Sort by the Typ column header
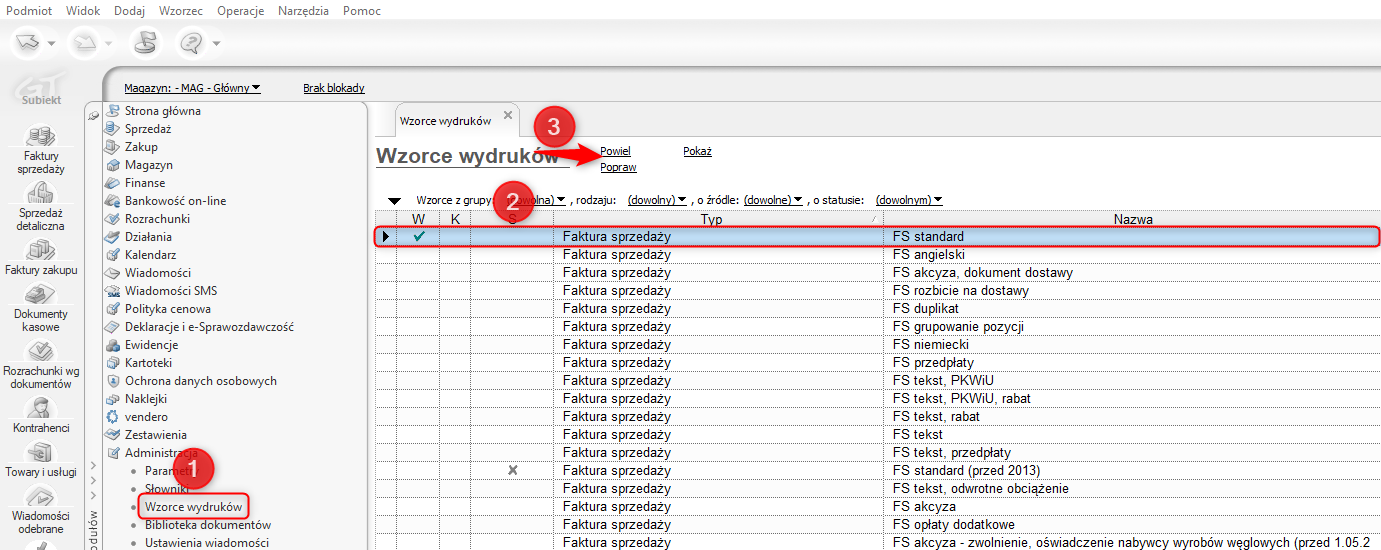The width and height of the screenshot is (1381, 550). (x=718, y=218)
